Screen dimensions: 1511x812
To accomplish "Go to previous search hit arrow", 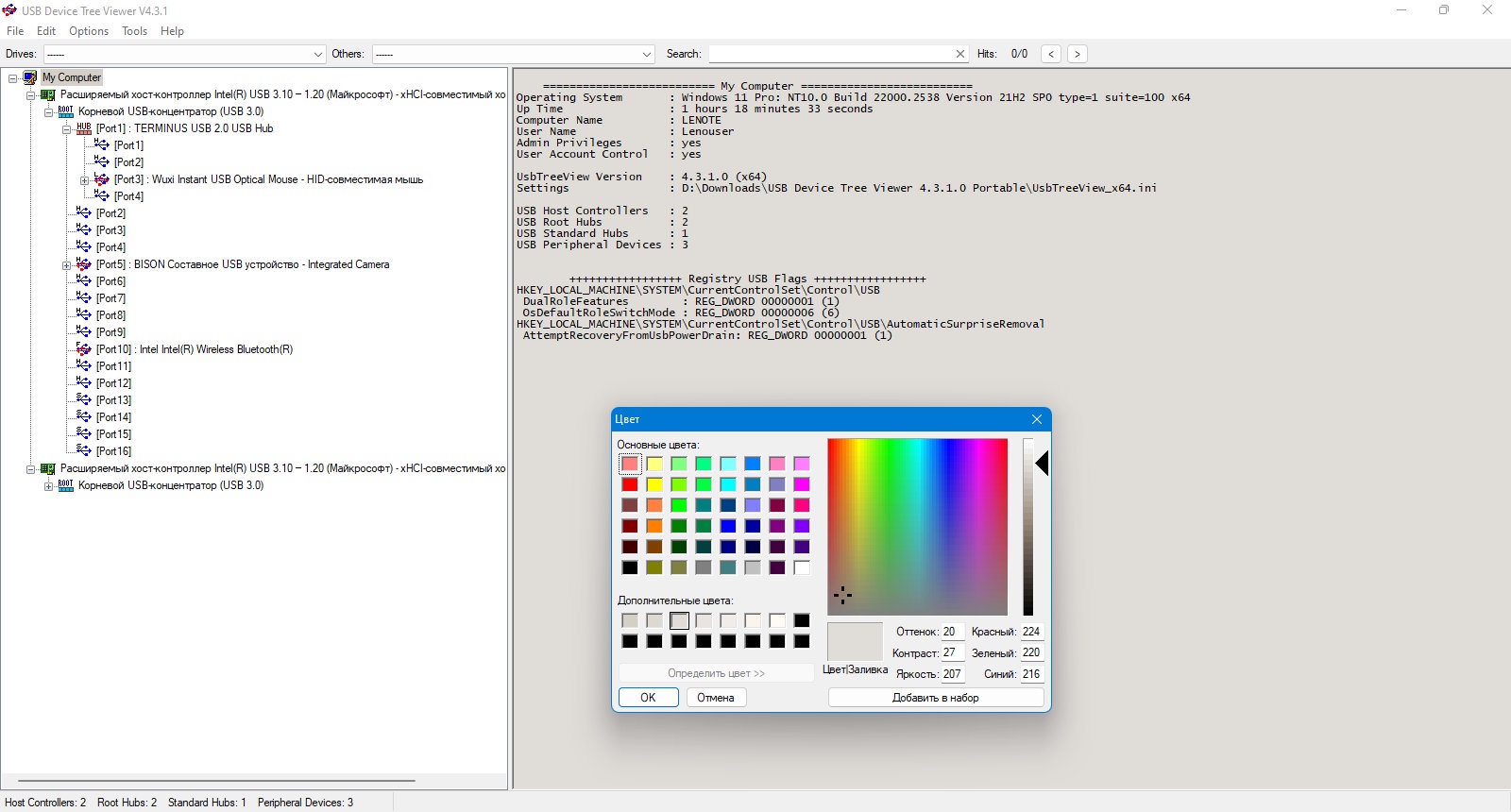I will pos(1051,54).
